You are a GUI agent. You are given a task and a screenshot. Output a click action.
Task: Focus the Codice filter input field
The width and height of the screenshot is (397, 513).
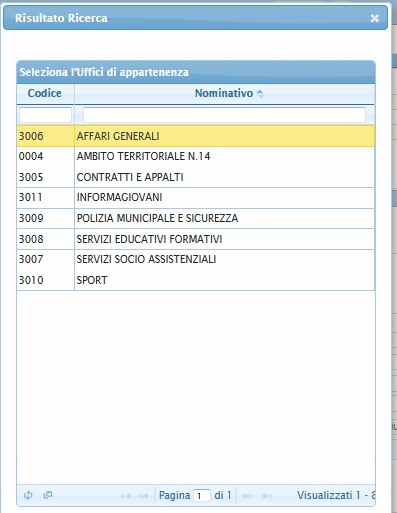(x=45, y=115)
